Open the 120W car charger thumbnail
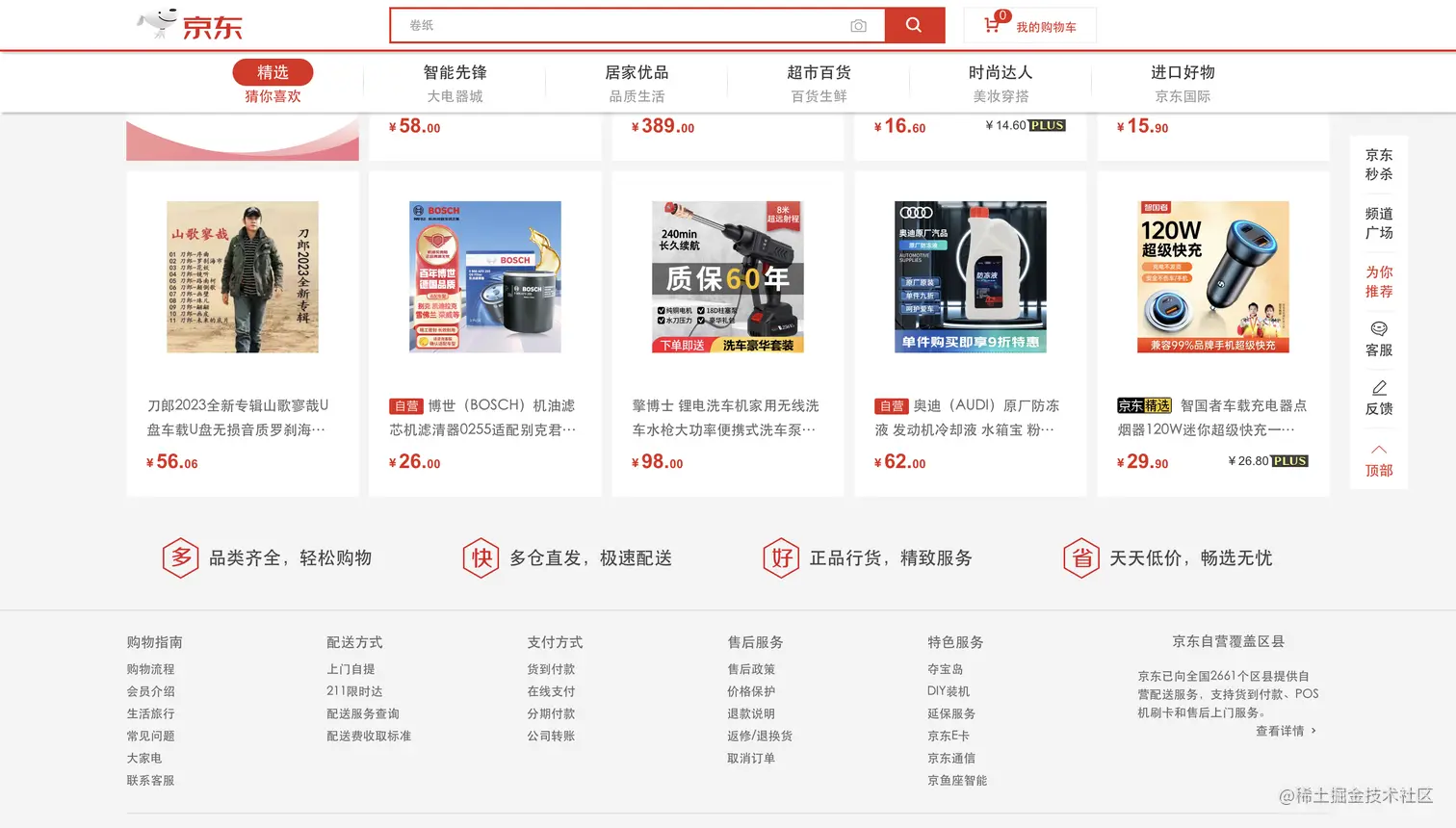This screenshot has width=1456, height=828. coord(1213,276)
